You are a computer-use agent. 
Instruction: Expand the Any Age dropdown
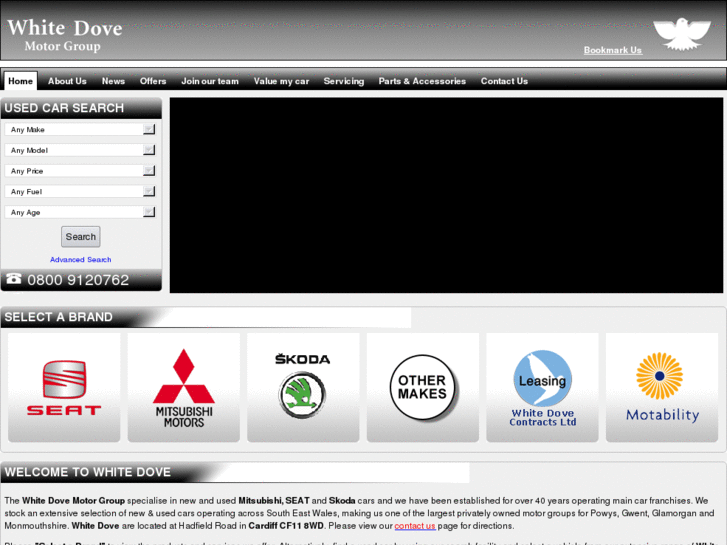click(80, 212)
